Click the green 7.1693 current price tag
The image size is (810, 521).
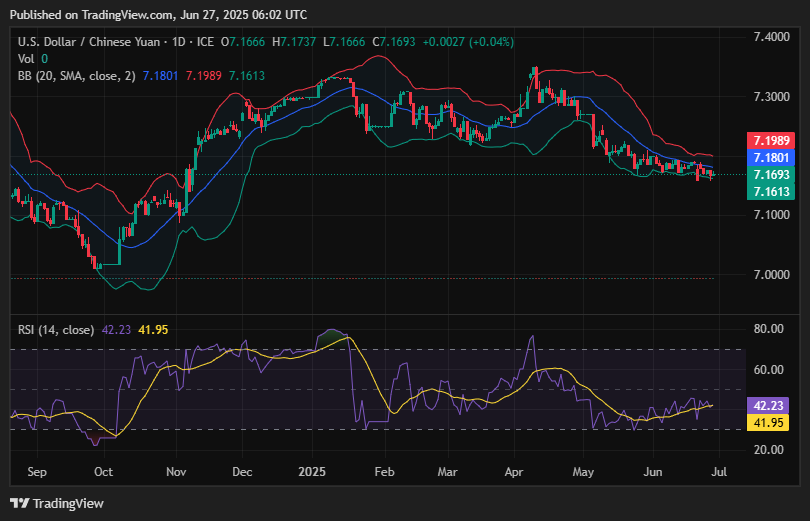[771, 175]
